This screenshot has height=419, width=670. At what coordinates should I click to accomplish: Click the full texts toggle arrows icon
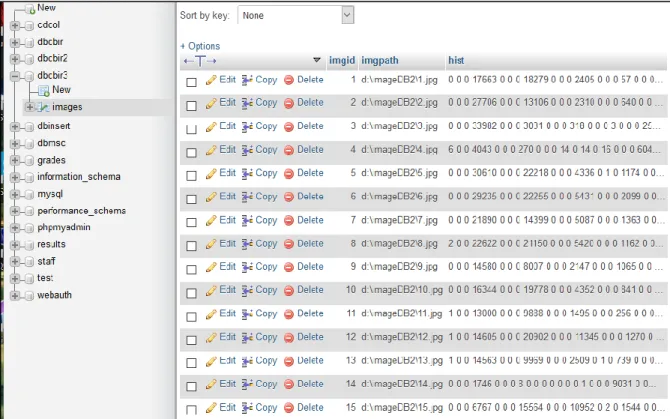(x=200, y=61)
